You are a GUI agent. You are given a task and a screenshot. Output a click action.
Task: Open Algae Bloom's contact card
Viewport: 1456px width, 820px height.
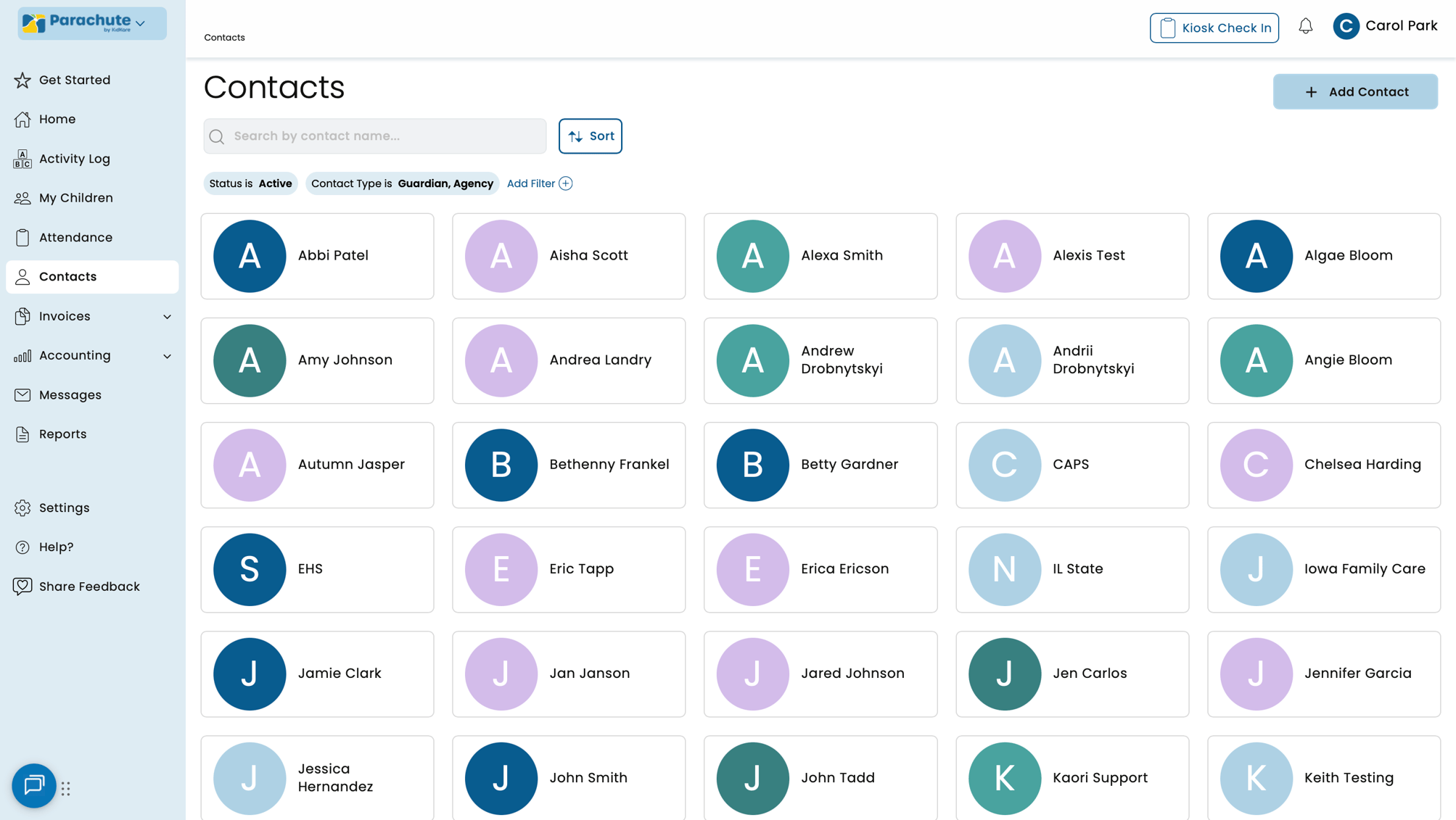coord(1324,256)
